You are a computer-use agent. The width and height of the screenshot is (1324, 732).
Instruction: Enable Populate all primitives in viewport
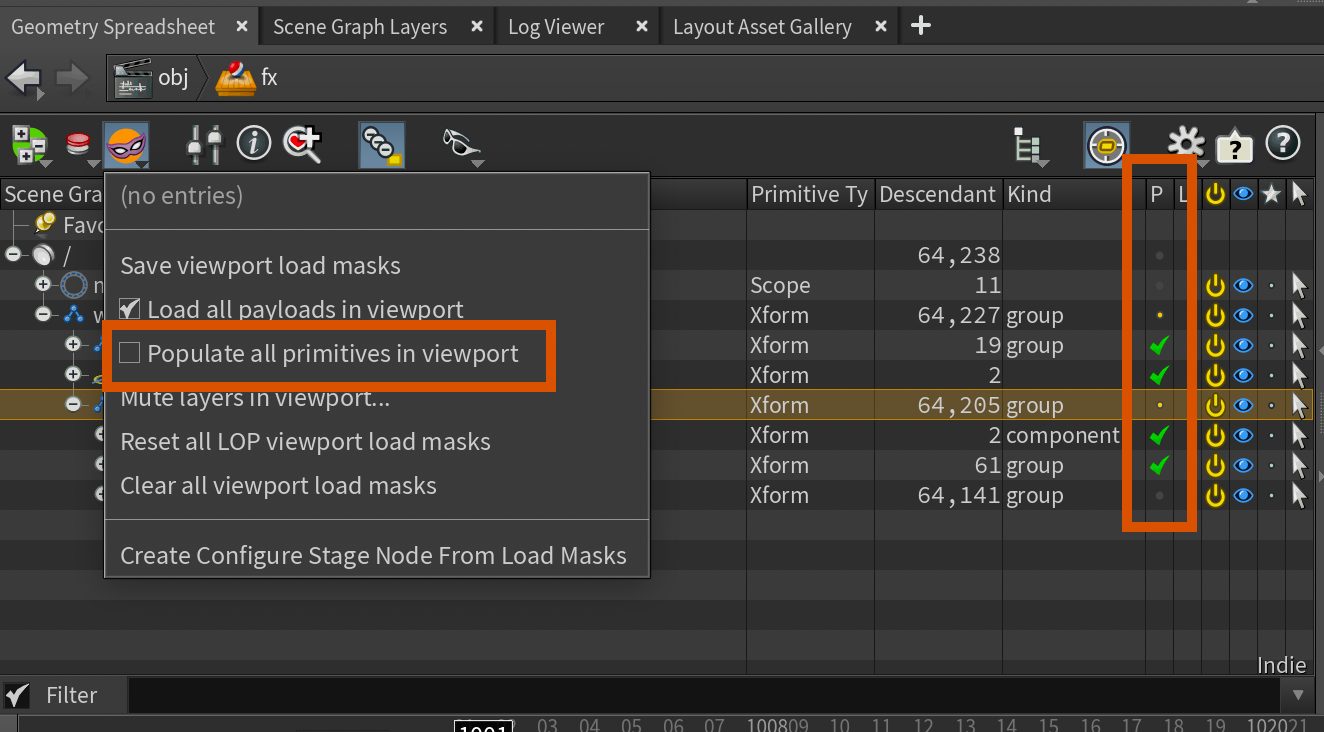coord(130,353)
